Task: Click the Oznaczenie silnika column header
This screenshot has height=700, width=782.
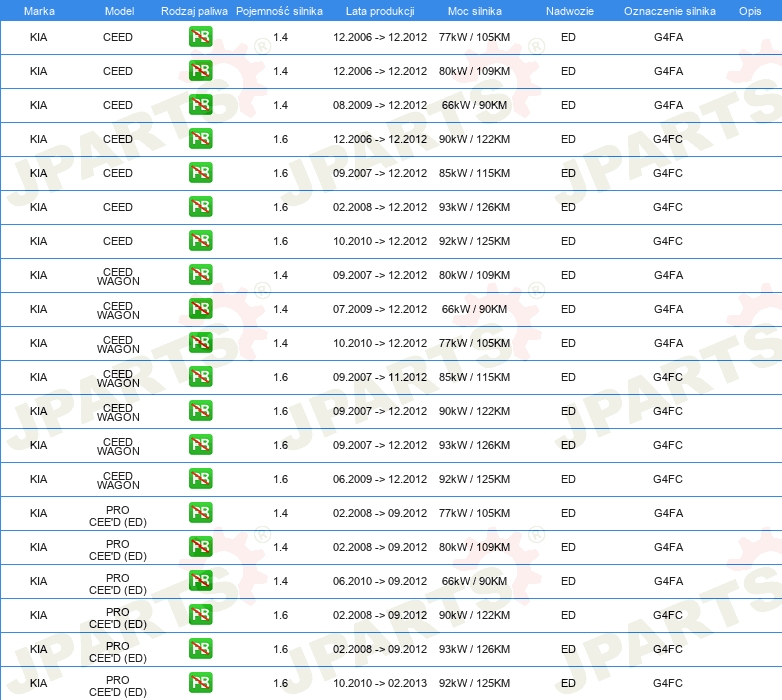Action: tap(669, 11)
